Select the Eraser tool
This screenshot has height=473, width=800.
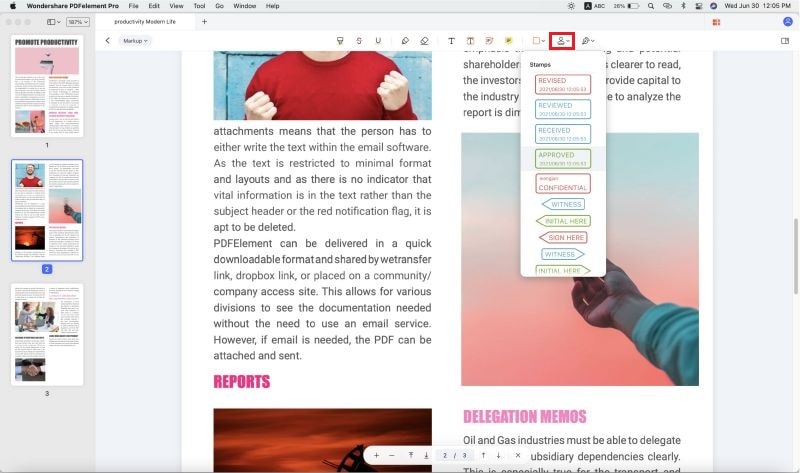(424, 41)
